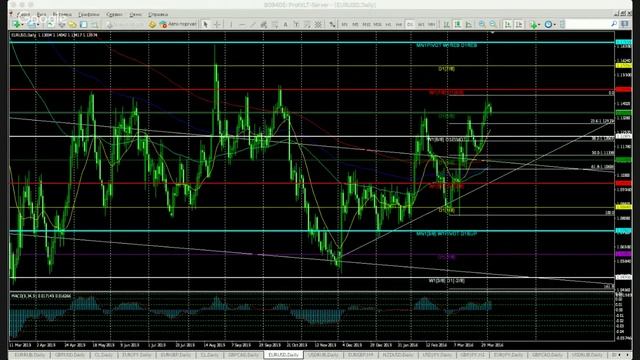Open the Сервис menu
This screenshot has width=640, height=360.
(x=114, y=14)
